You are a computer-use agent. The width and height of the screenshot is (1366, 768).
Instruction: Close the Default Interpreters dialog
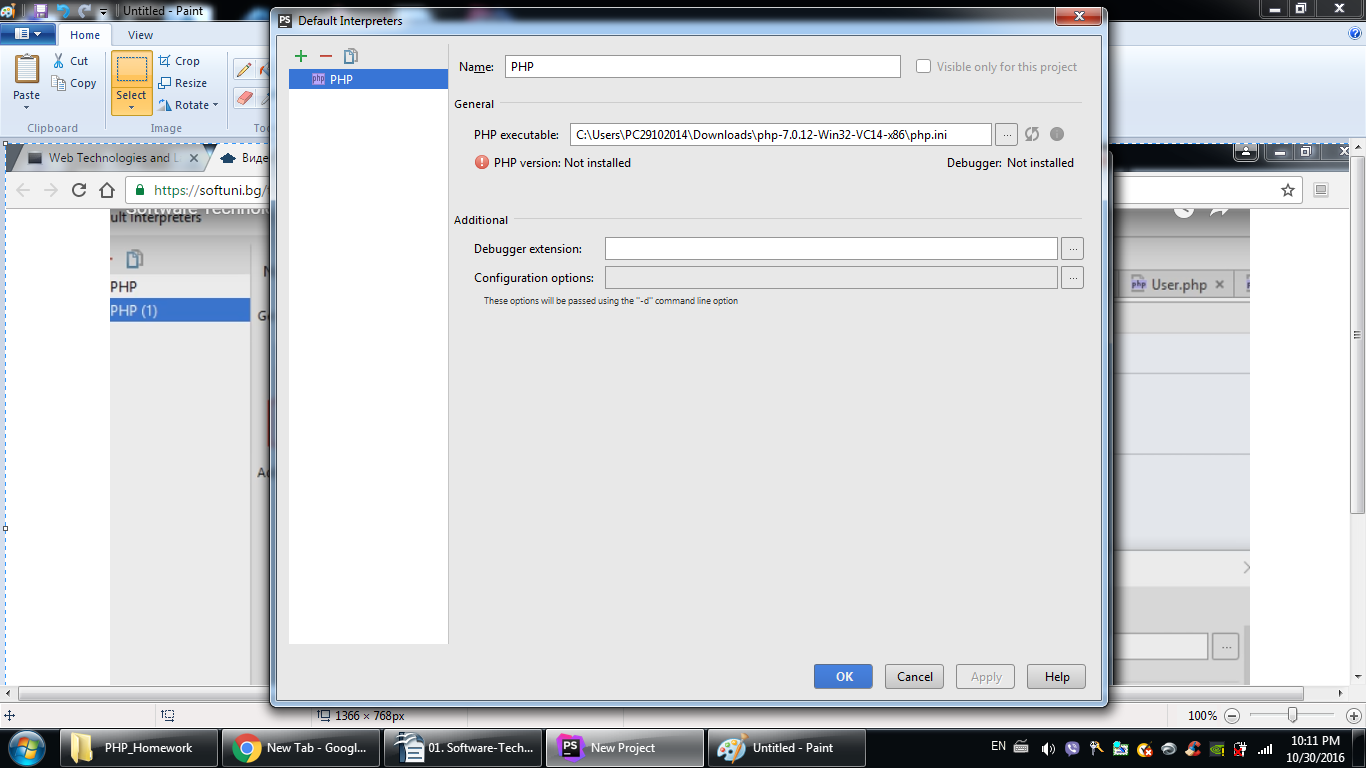(x=1078, y=17)
